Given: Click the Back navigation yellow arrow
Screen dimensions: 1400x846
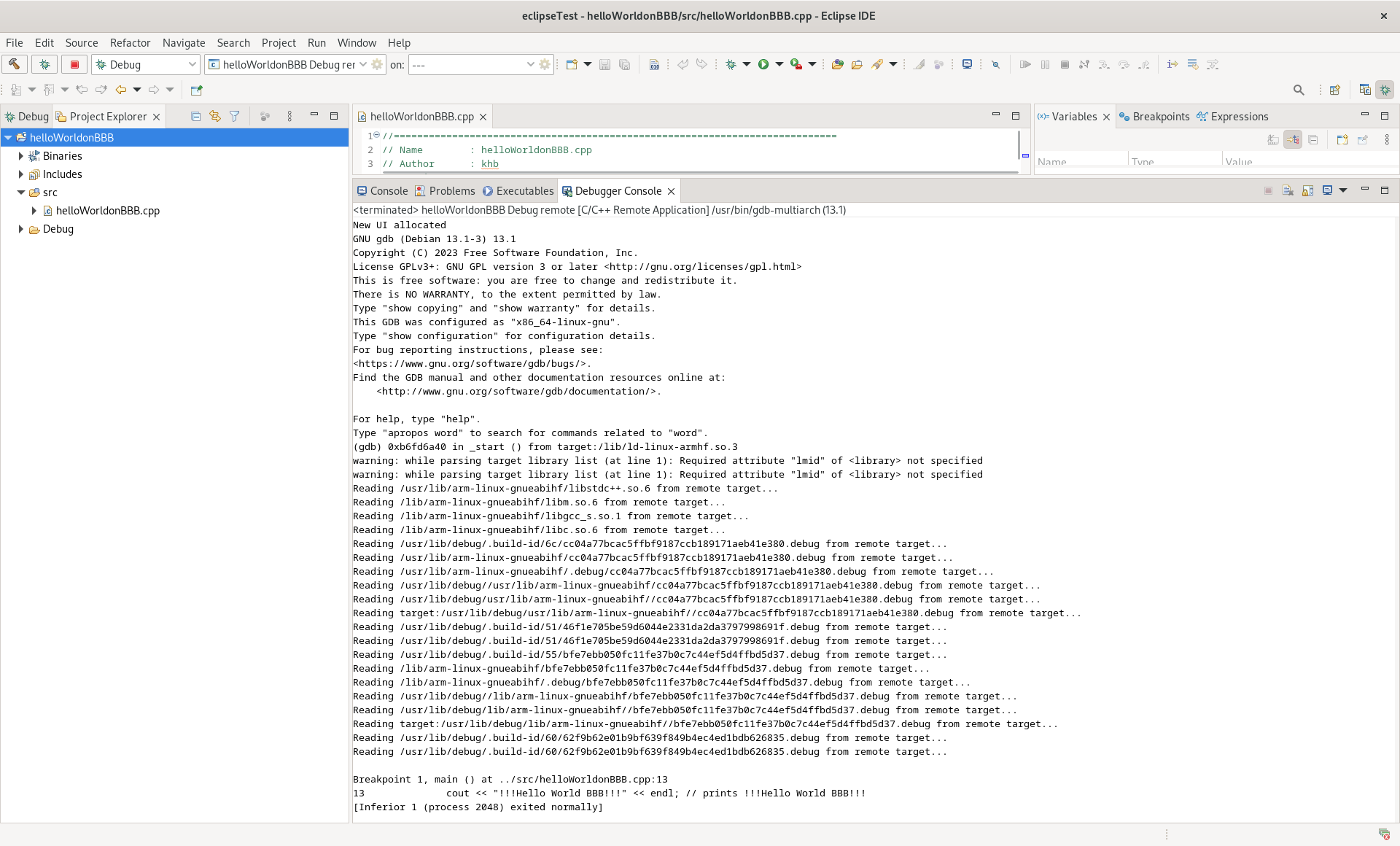Looking at the screenshot, I should click(x=121, y=90).
